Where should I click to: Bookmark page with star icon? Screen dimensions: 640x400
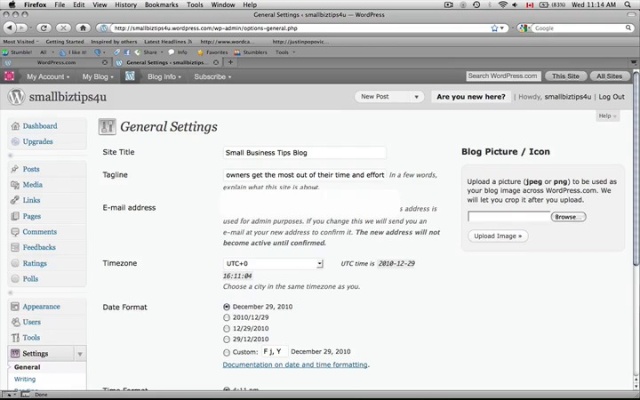495,28
